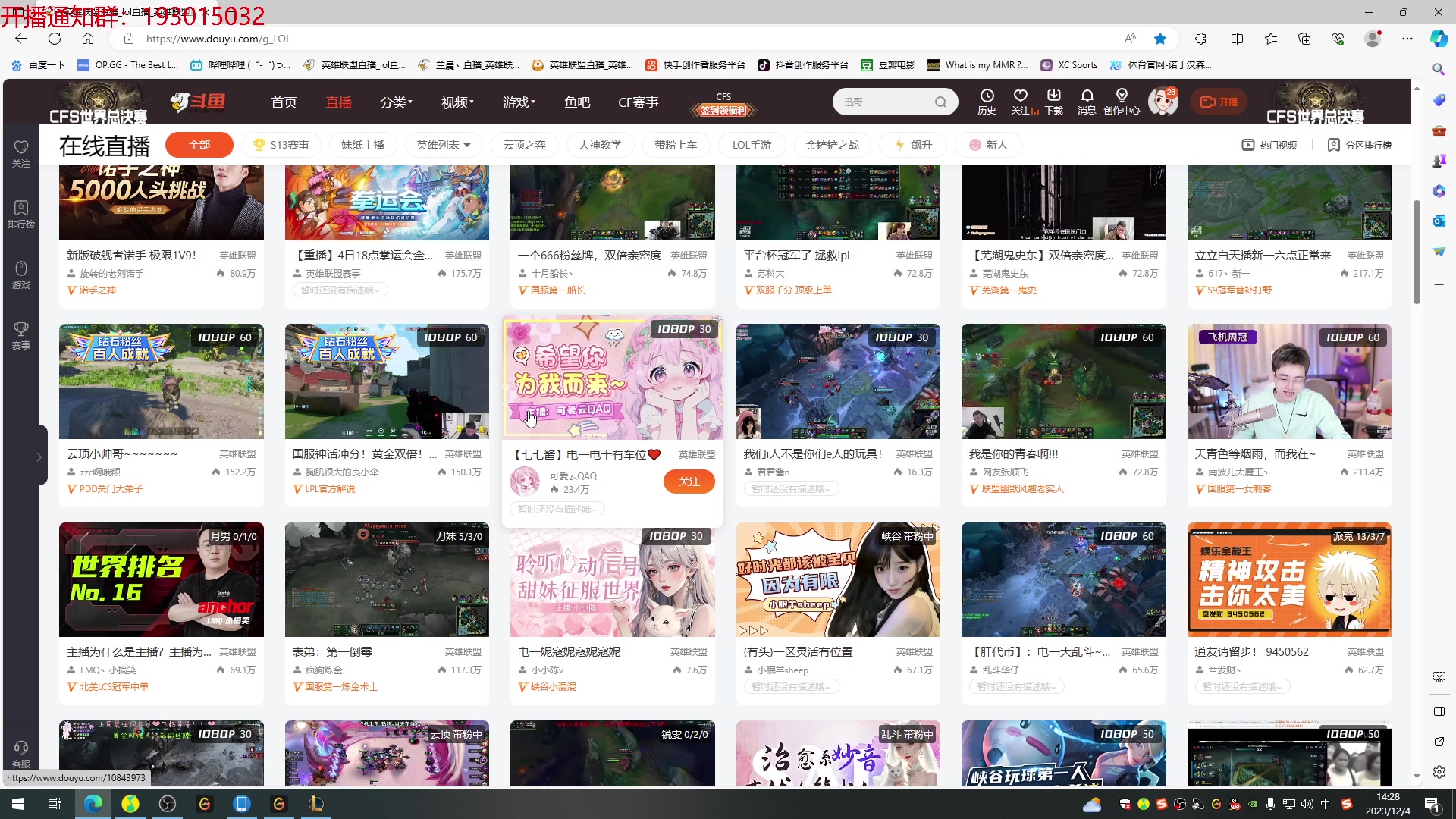The width and height of the screenshot is (1456, 819).
Task: Open the 消息 bell notifications
Action: click(x=1087, y=102)
